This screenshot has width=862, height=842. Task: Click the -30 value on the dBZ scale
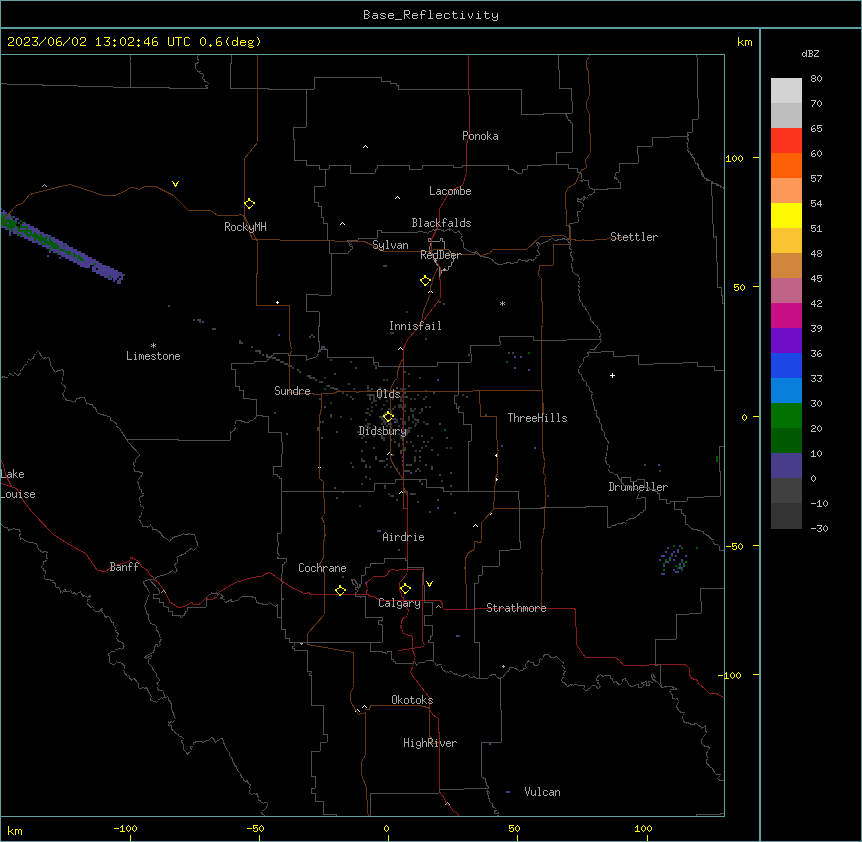click(x=819, y=528)
